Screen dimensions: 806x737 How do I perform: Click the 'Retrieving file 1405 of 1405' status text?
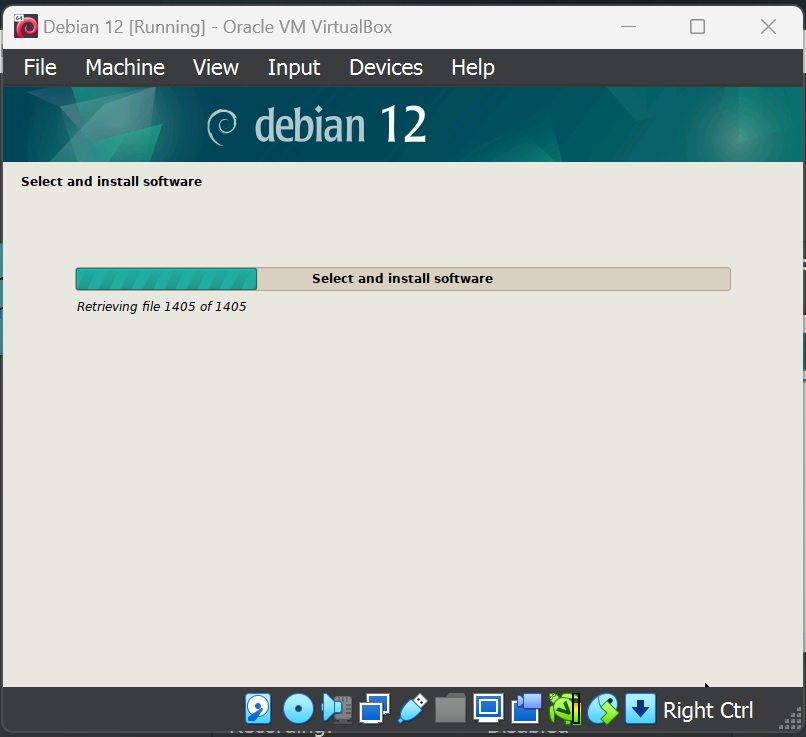pyautogui.click(x=161, y=307)
